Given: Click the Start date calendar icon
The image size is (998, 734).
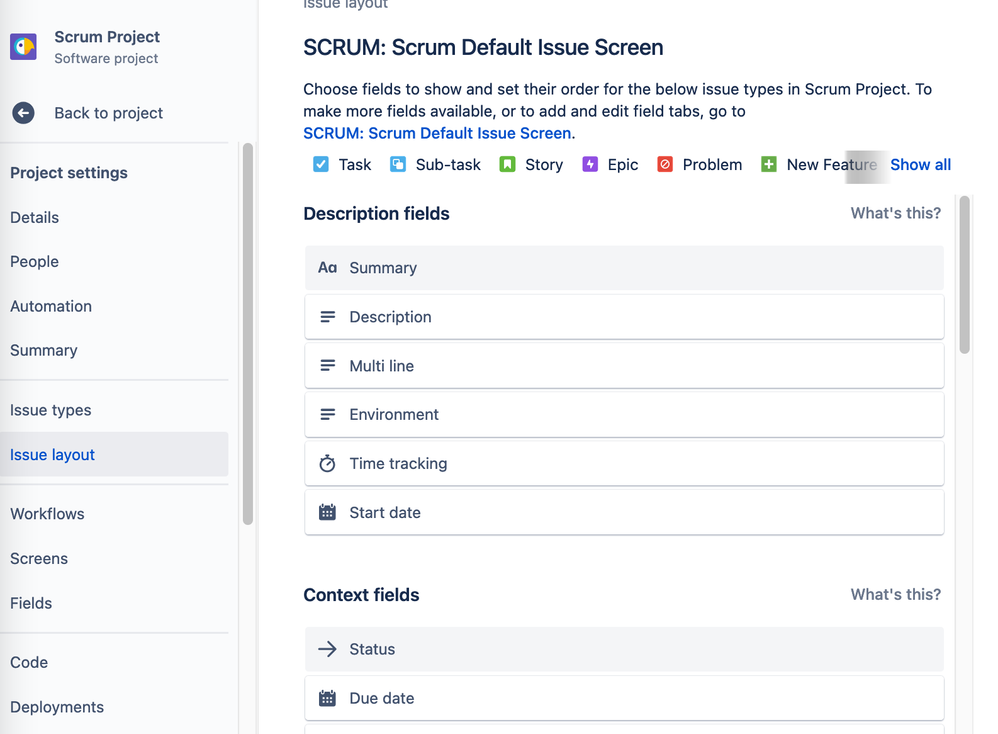Looking at the screenshot, I should pos(327,513).
